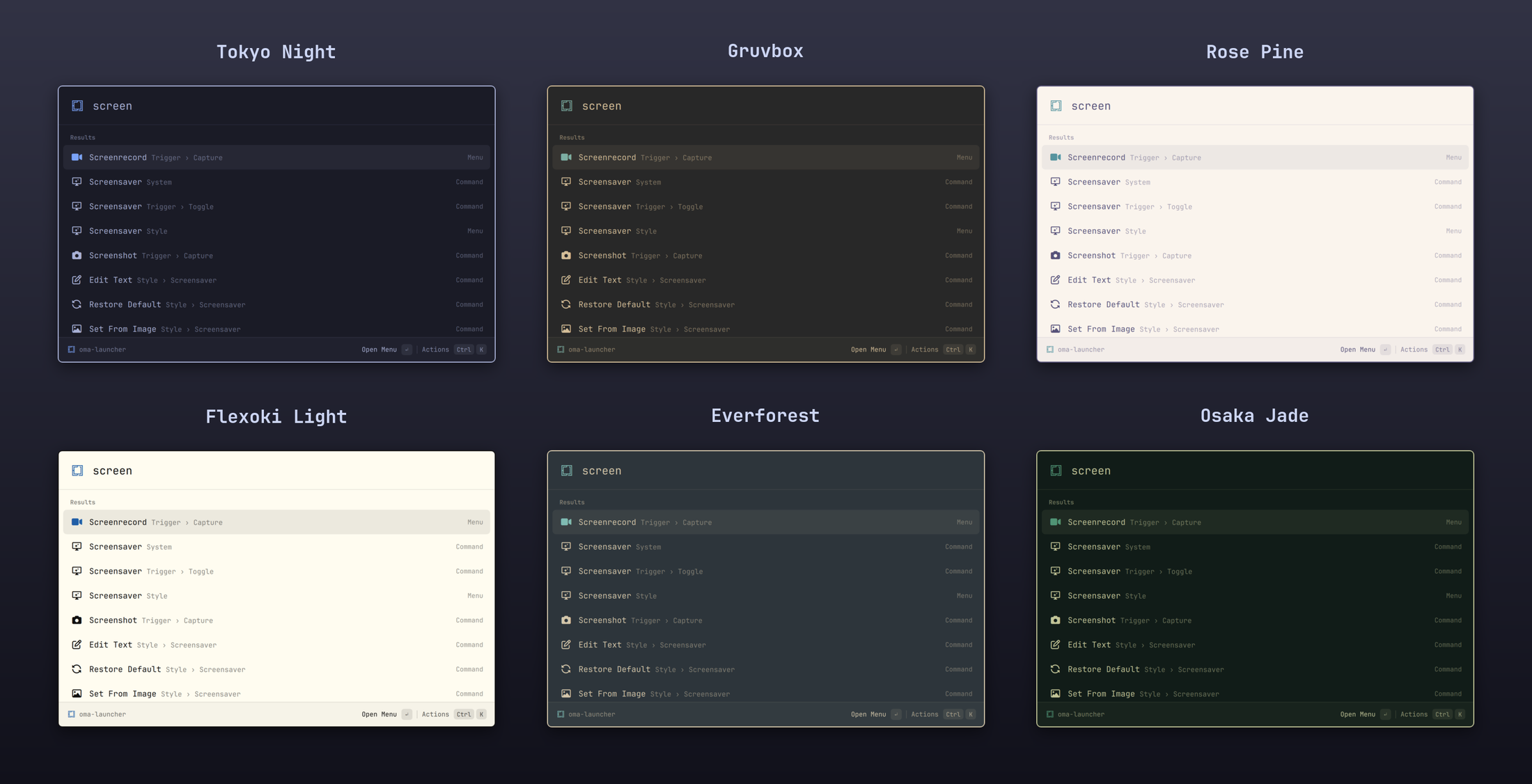This screenshot has width=1532, height=784.
Task: Click the Edit Text pencil icon in Rose Pine
Action: (x=1055, y=280)
